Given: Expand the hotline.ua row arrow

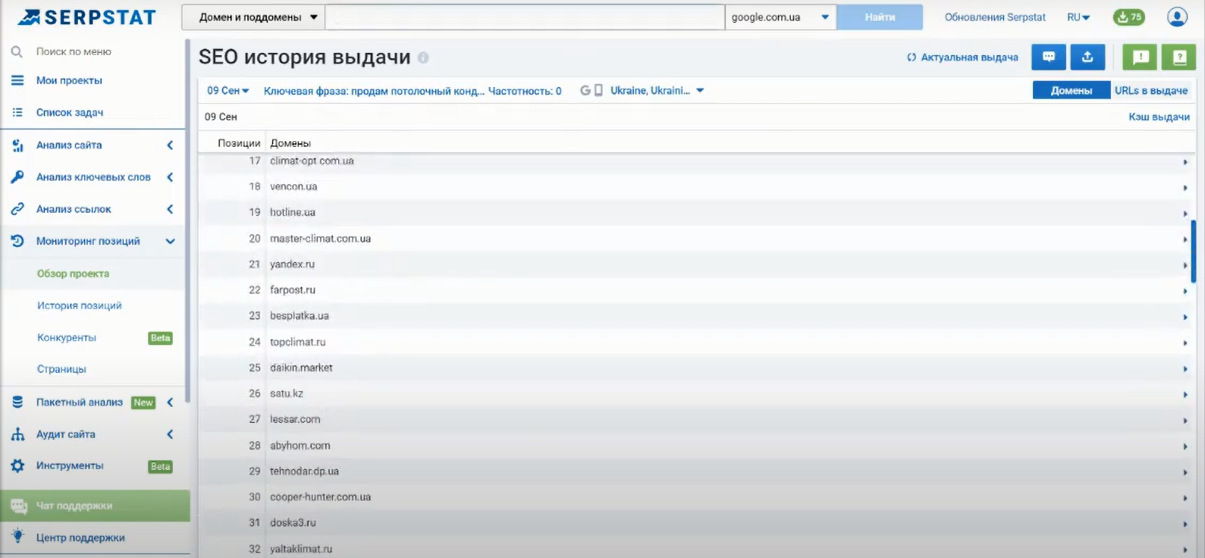Looking at the screenshot, I should 1185,213.
